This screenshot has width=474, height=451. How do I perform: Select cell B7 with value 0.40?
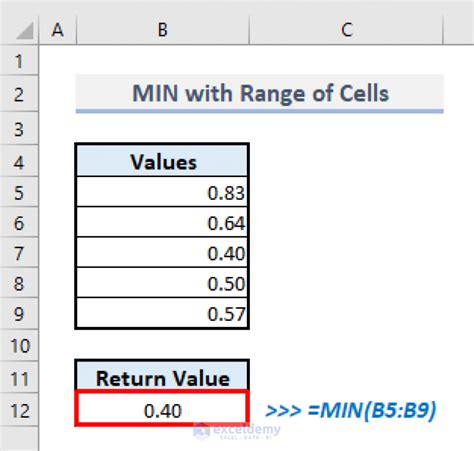coord(162,253)
